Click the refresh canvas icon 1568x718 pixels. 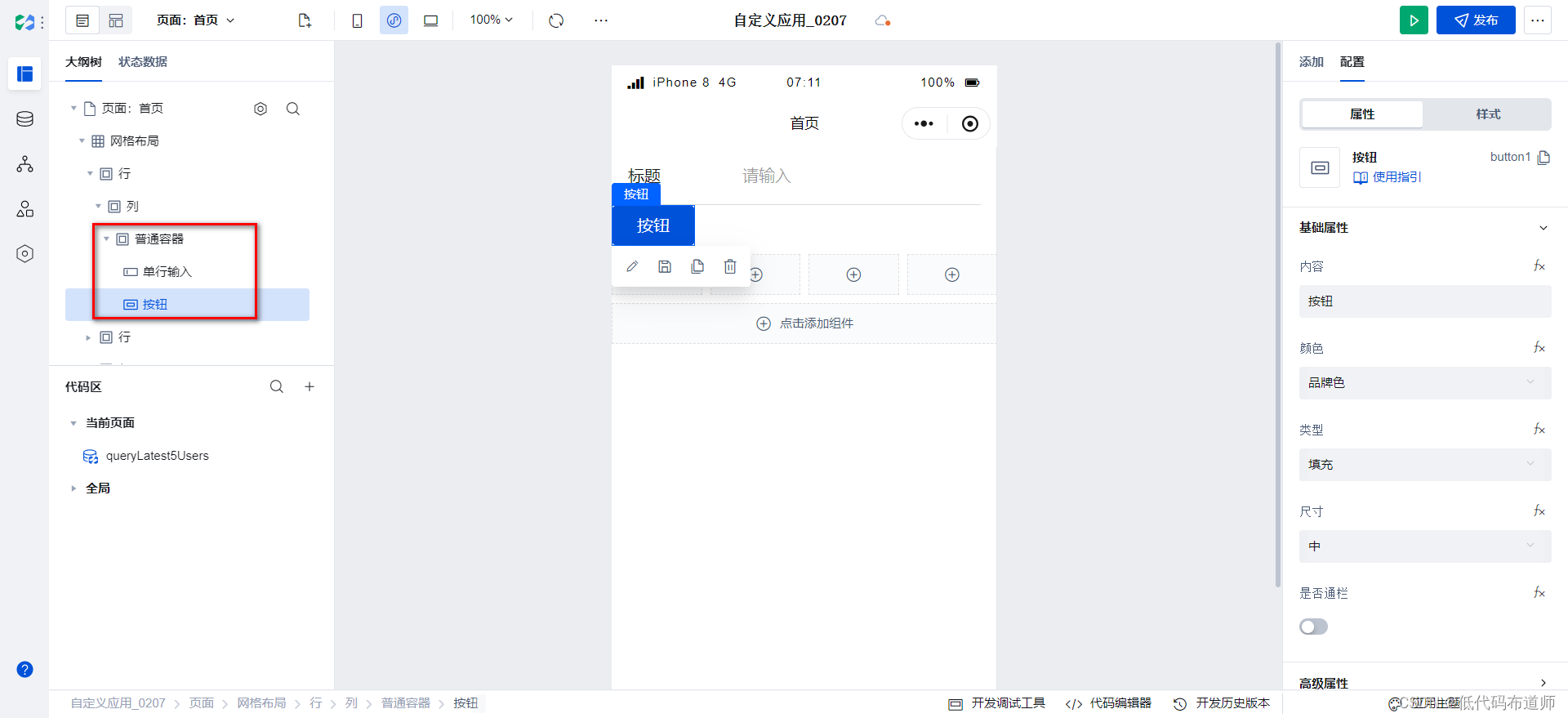(556, 20)
